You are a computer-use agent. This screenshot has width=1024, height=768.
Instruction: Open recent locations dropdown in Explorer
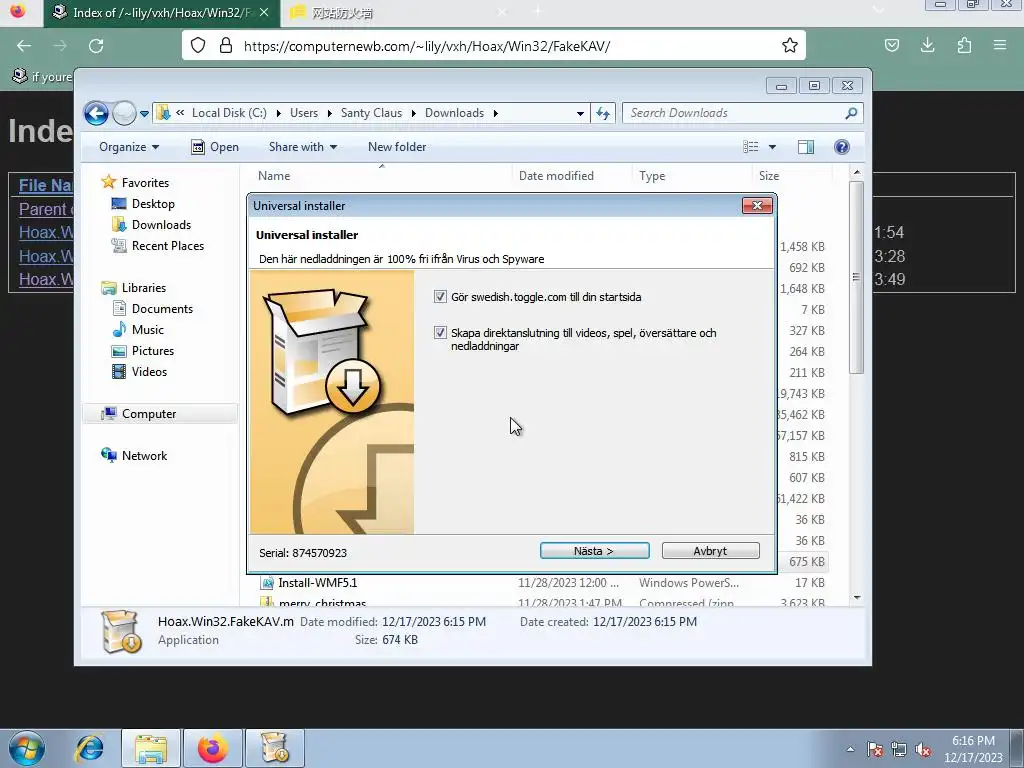click(144, 114)
